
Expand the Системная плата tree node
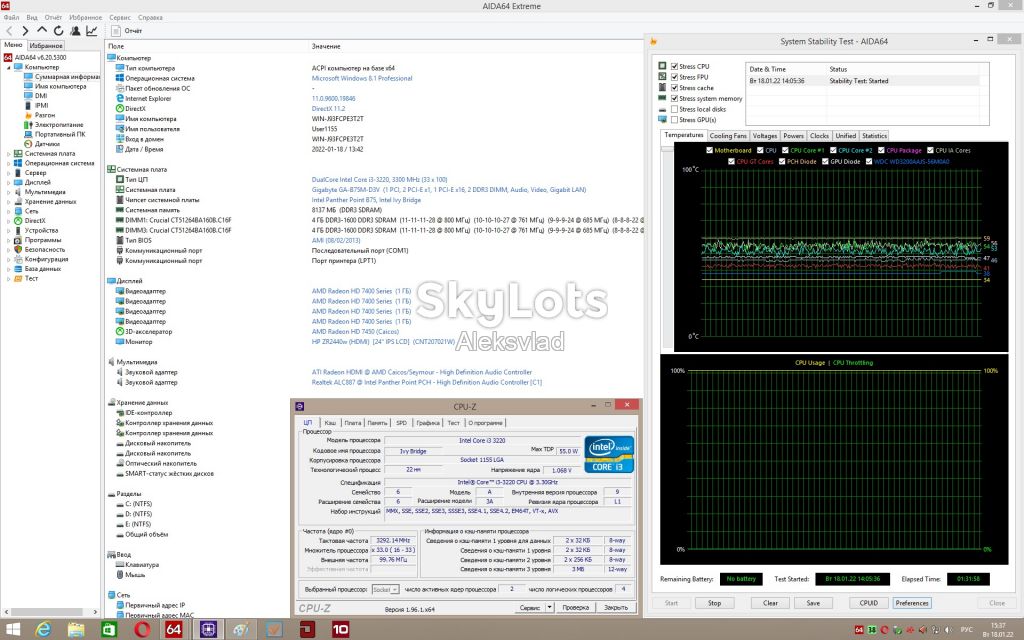(x=8, y=153)
